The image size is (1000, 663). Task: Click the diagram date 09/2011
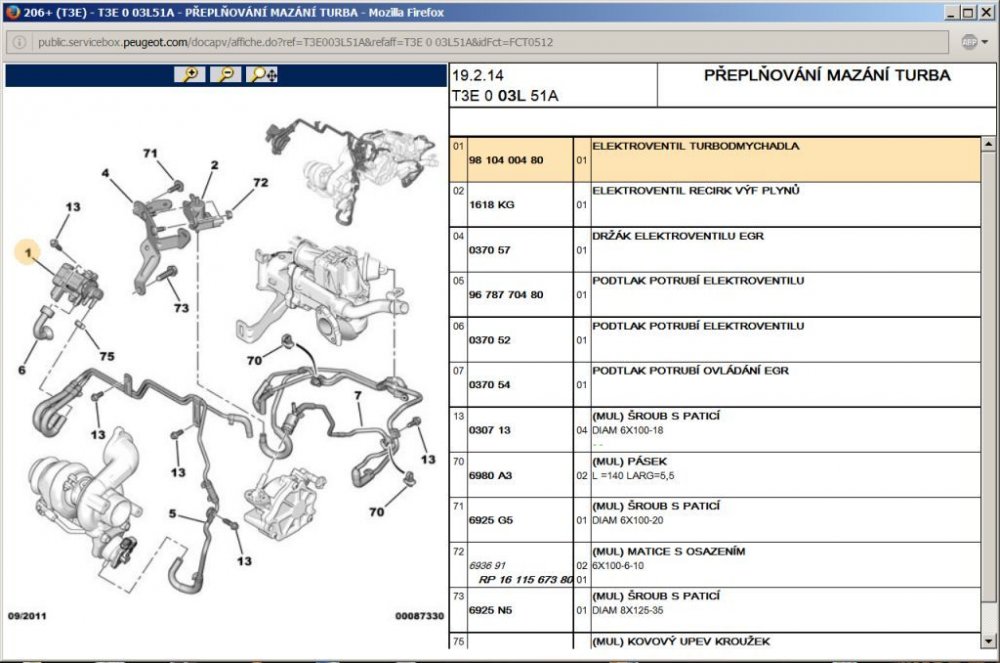(x=27, y=616)
